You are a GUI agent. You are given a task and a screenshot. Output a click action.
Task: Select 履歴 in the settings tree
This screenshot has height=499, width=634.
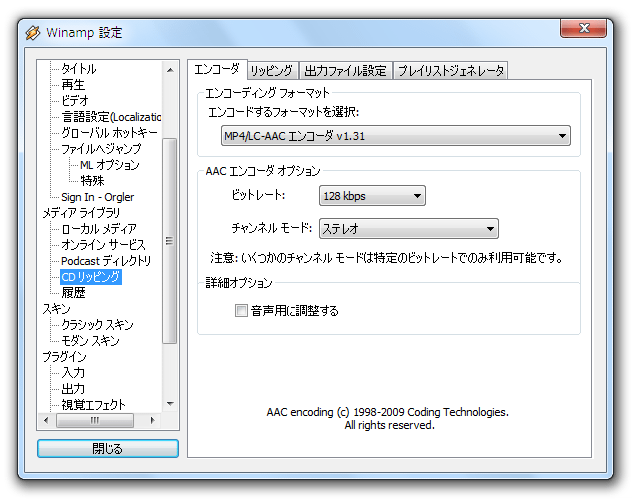pyautogui.click(x=73, y=293)
